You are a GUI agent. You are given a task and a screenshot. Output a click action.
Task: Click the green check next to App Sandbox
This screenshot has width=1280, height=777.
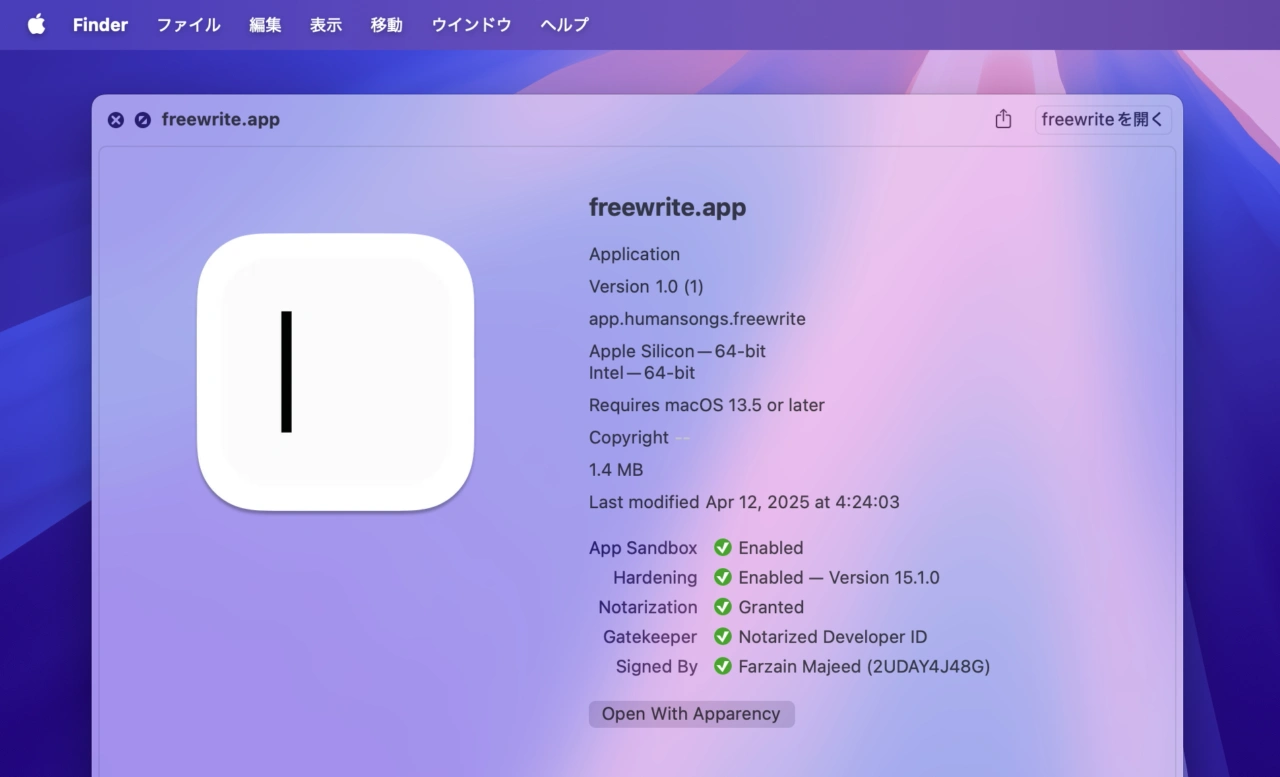click(x=723, y=548)
